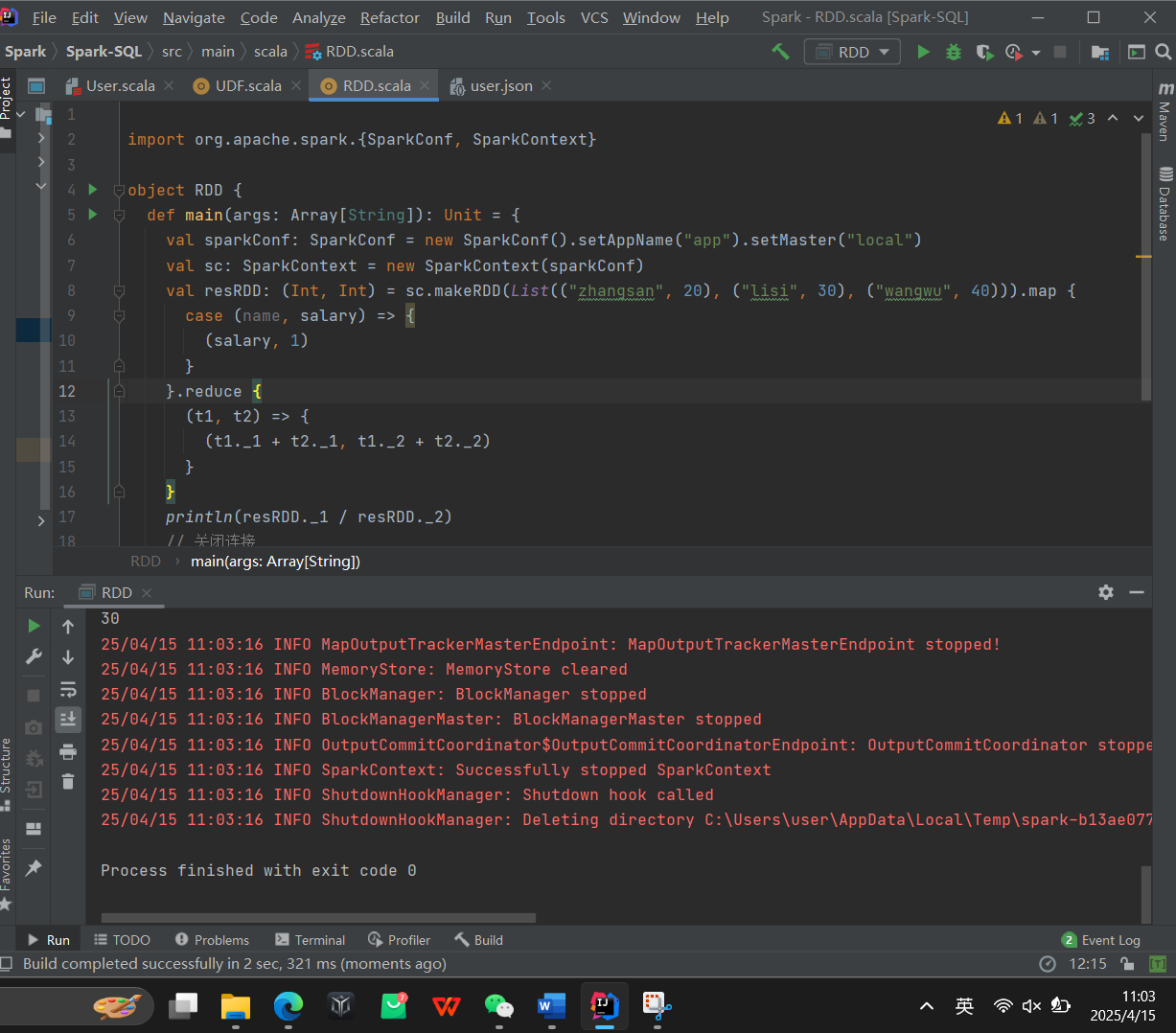
Task: Switch to the User.scala tab
Action: point(120,85)
